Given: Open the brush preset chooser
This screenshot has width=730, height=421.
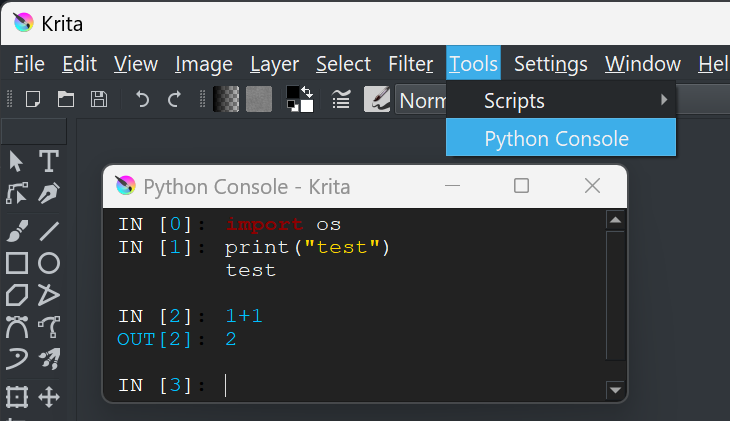Looking at the screenshot, I should pos(377,99).
